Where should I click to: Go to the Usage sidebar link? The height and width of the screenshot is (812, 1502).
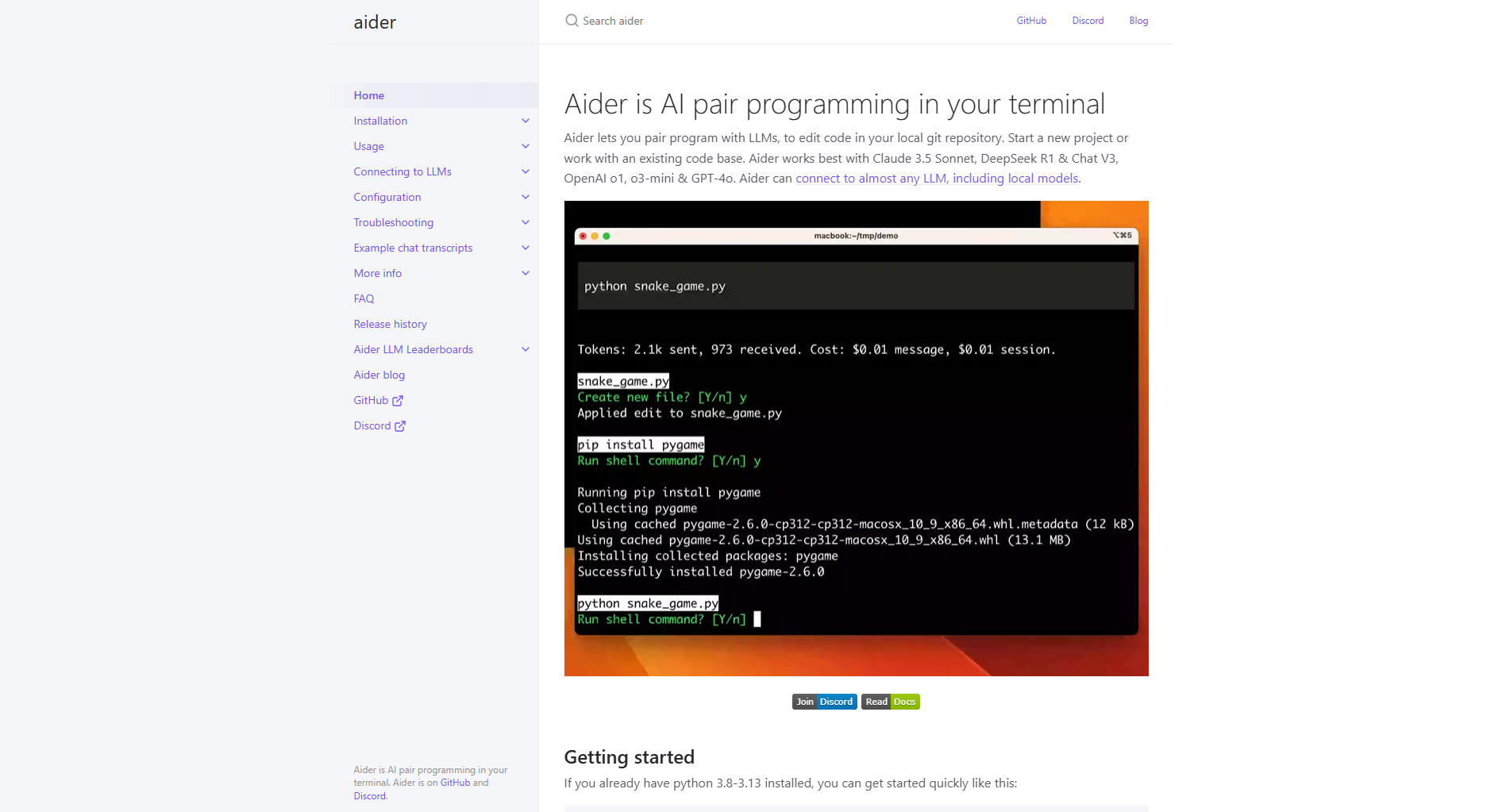point(369,146)
